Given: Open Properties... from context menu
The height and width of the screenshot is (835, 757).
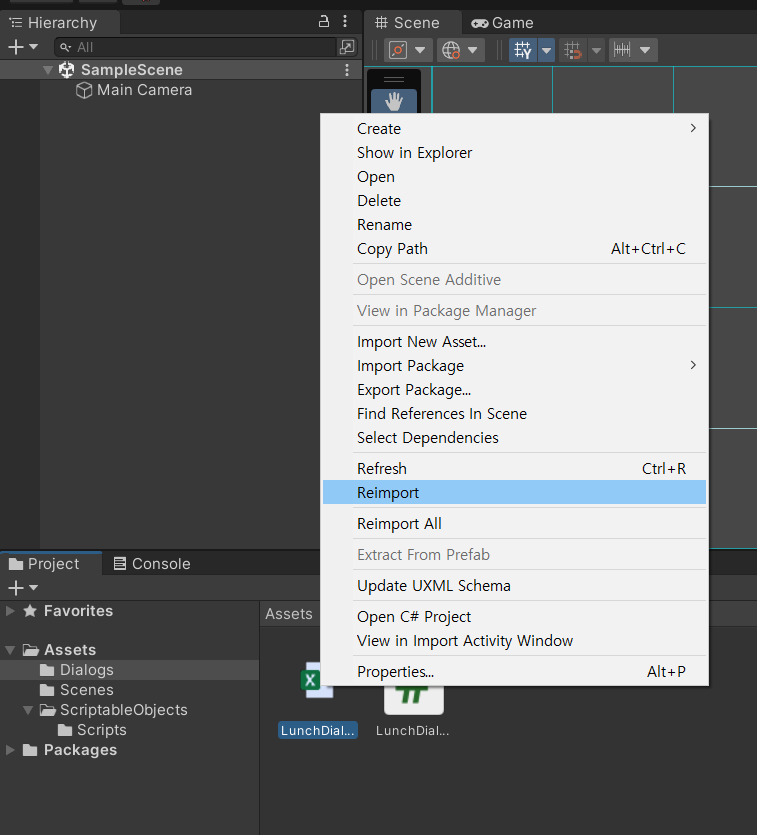Looking at the screenshot, I should pos(514,672).
